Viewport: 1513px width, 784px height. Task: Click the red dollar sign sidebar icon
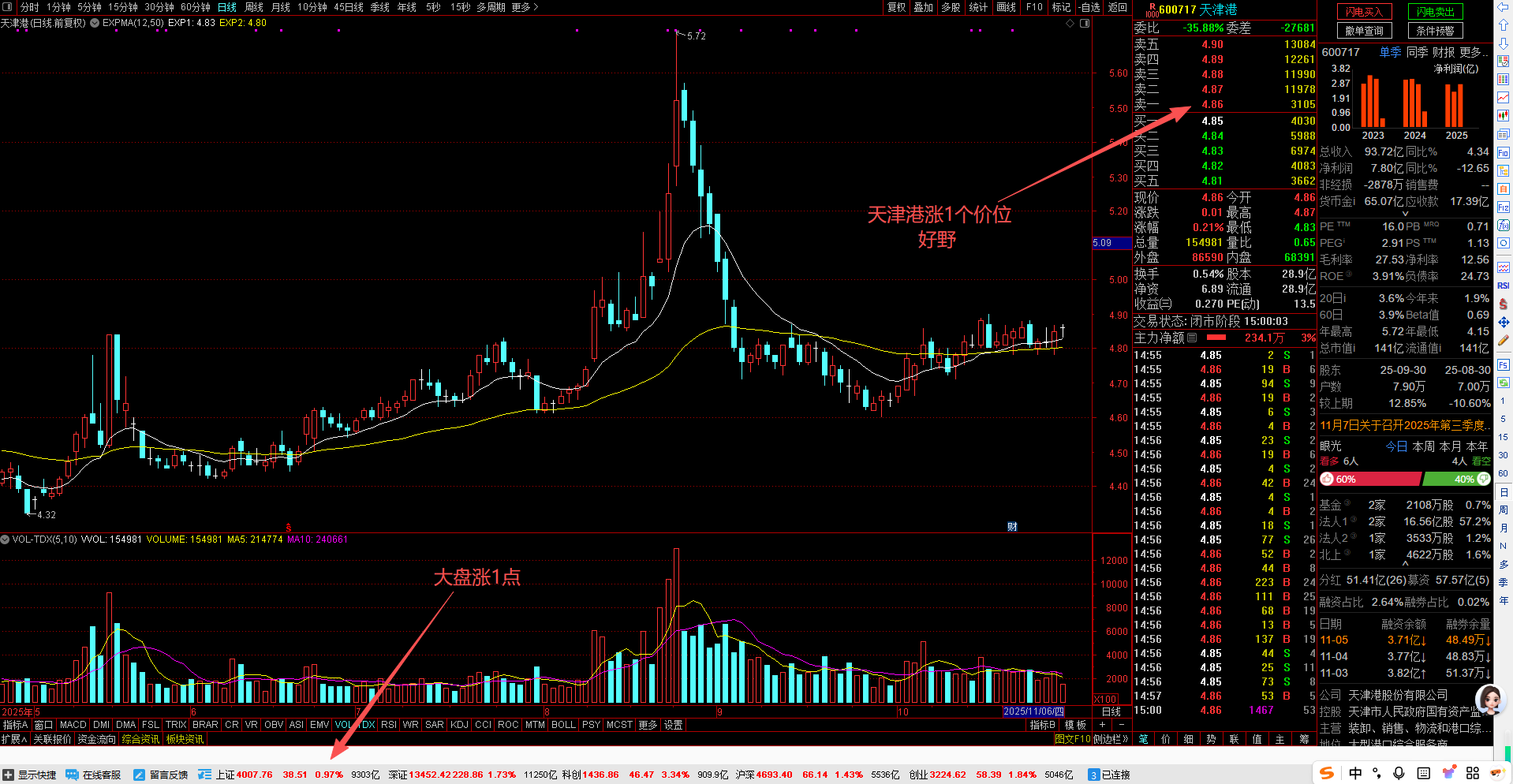1504,304
